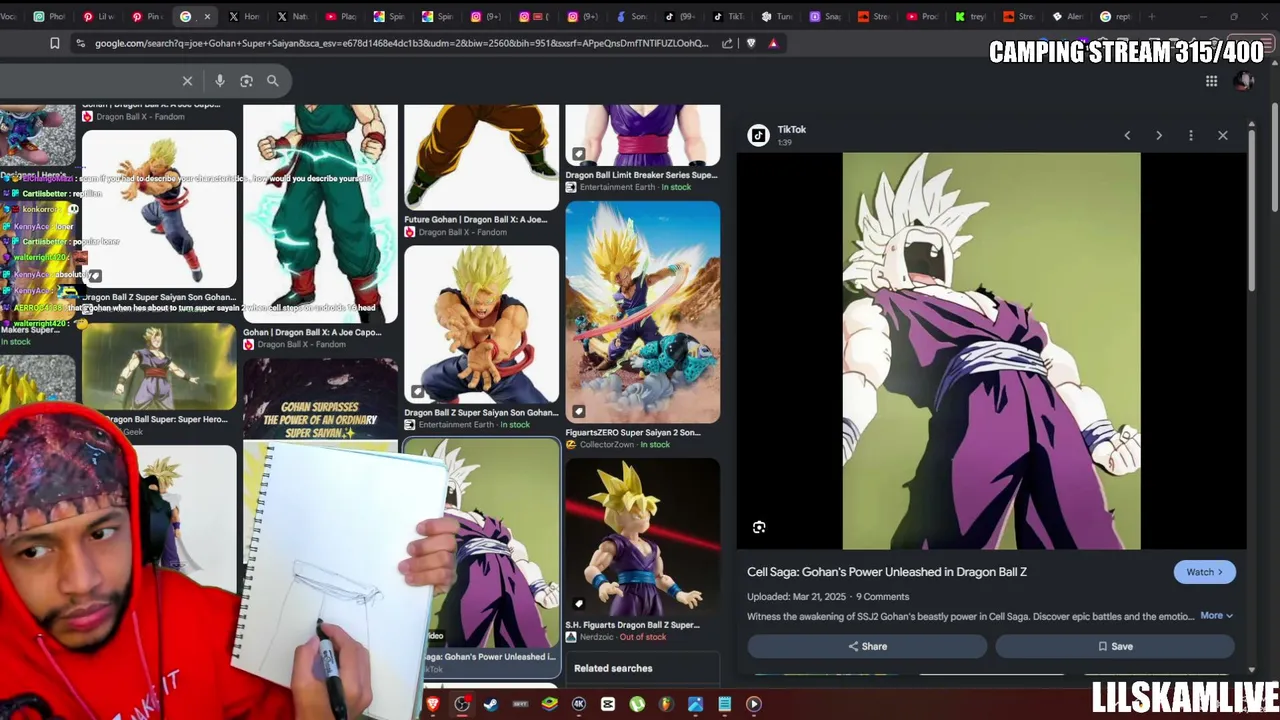The width and height of the screenshot is (1280, 720).
Task: Clear the Google search box with the X icon
Action: (x=187, y=81)
